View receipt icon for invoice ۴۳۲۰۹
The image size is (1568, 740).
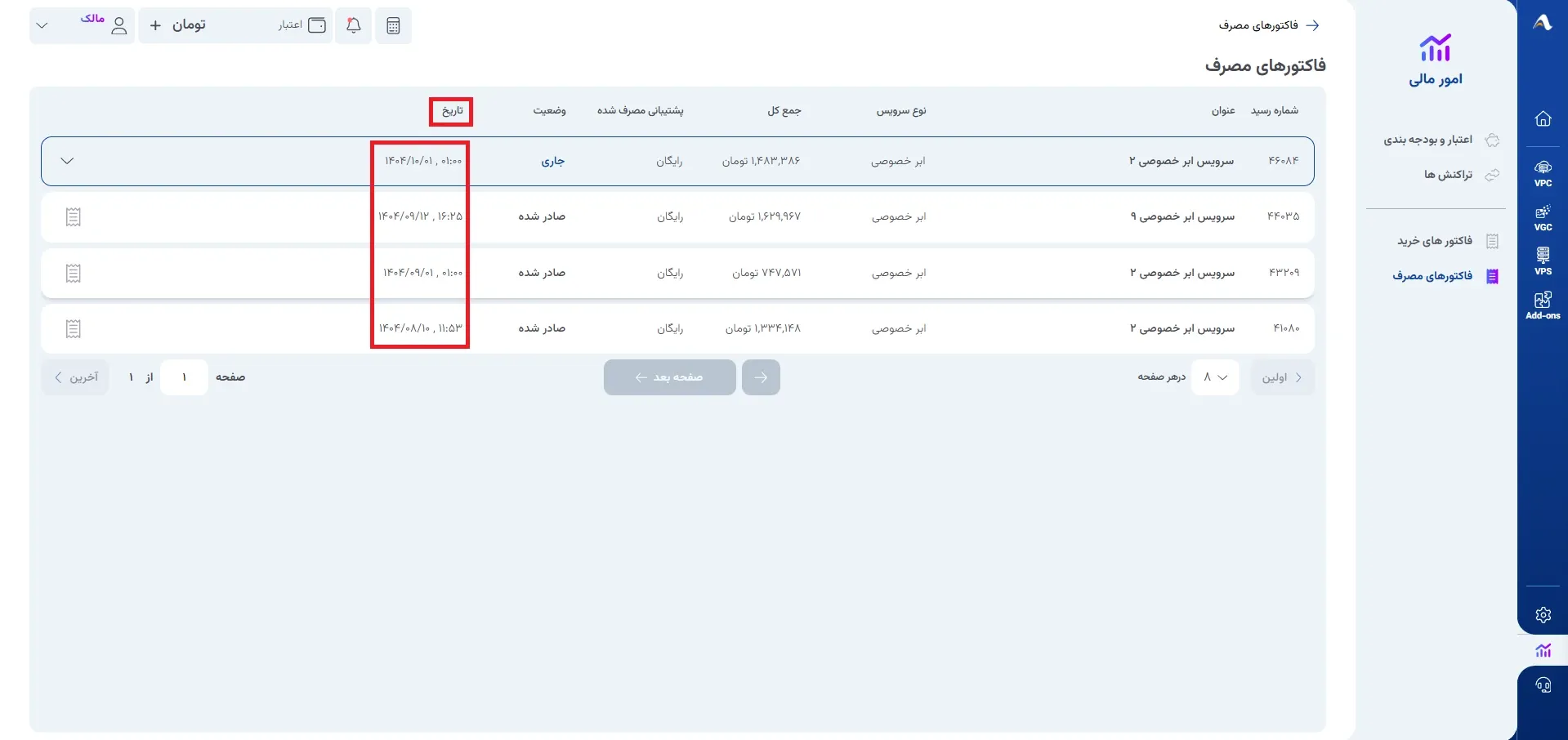[x=74, y=273]
